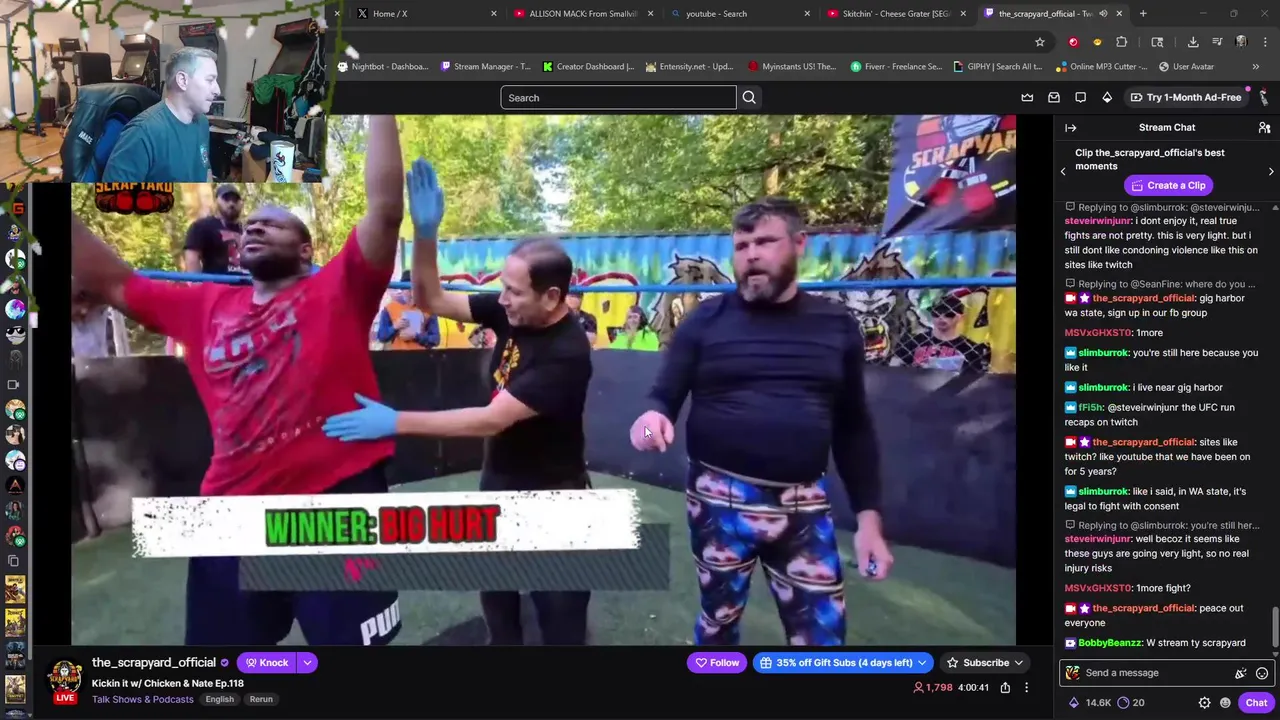
Task: Click Try 1-Month Ad-Free button
Action: [x=1186, y=97]
